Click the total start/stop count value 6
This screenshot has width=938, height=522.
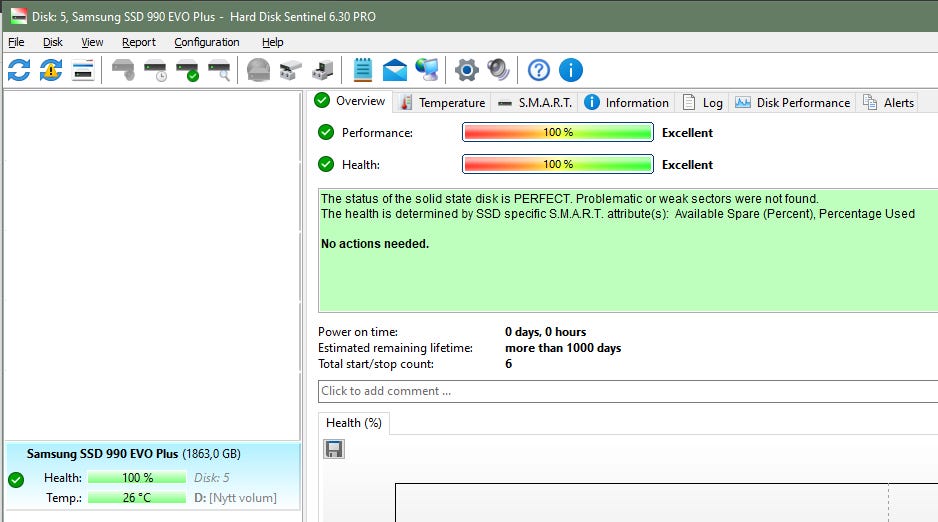(508, 364)
